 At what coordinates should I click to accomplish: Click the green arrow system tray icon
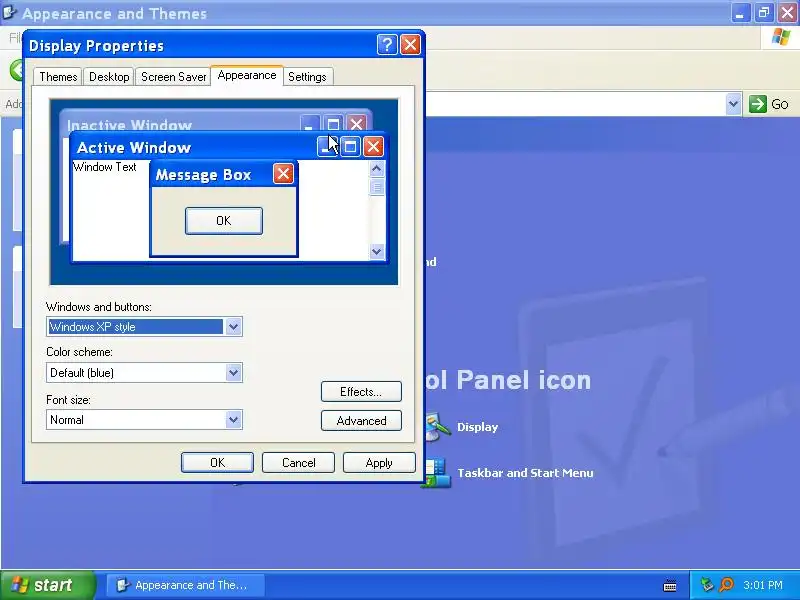point(707,585)
